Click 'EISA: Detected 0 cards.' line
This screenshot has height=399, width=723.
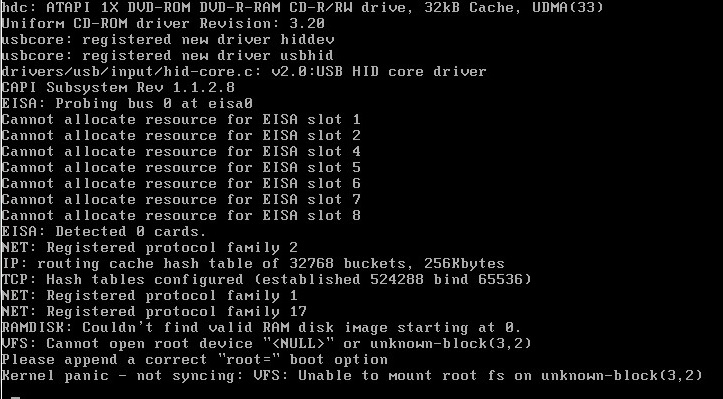tap(104, 232)
